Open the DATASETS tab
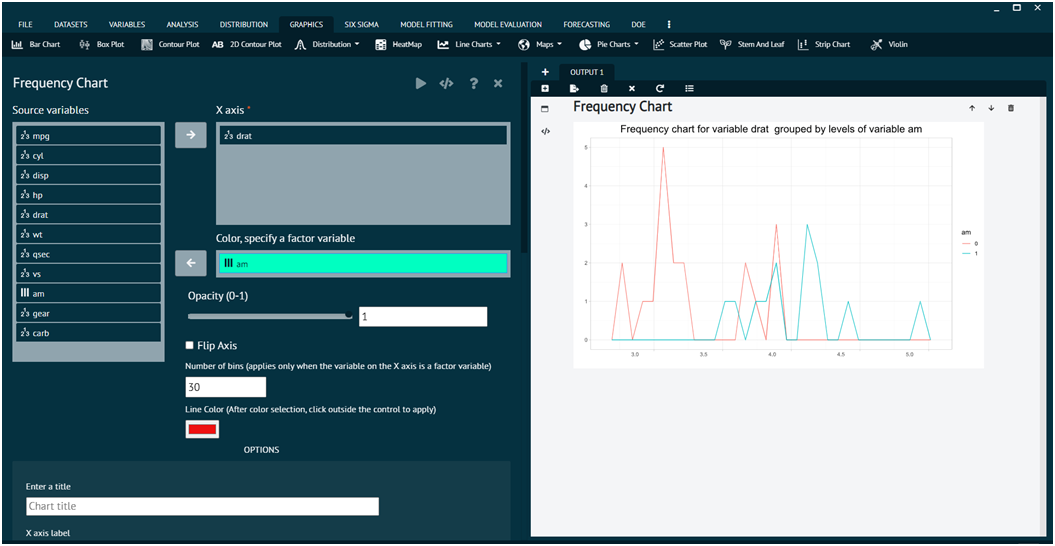 (71, 24)
